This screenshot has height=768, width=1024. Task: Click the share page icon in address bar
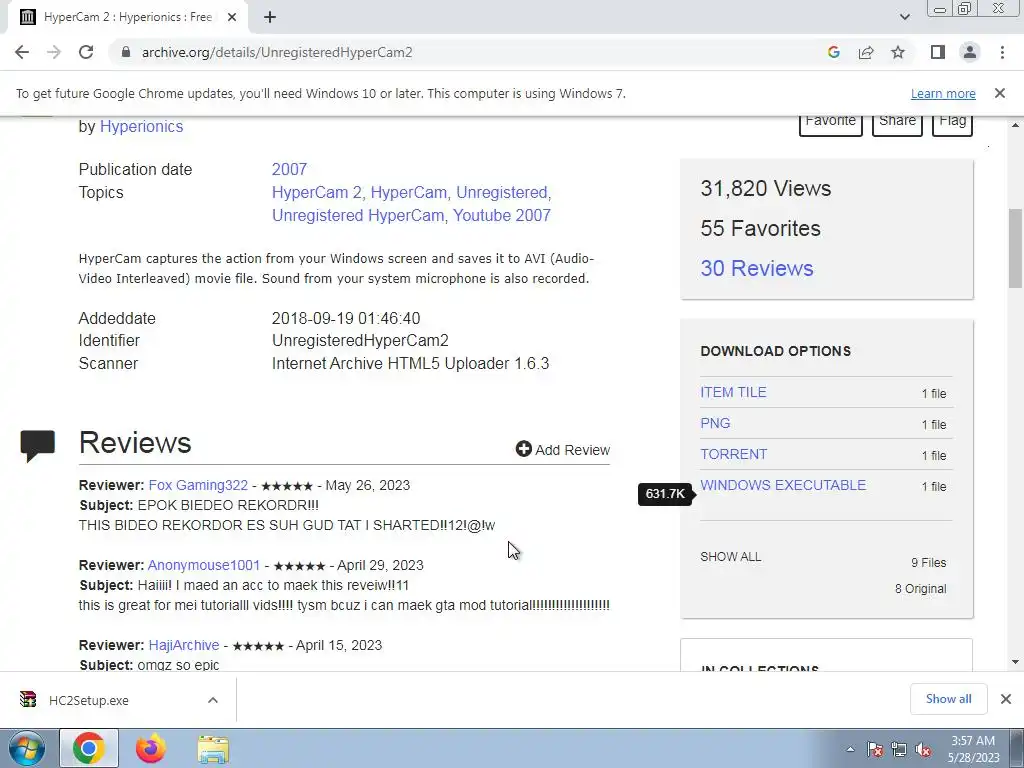(866, 52)
